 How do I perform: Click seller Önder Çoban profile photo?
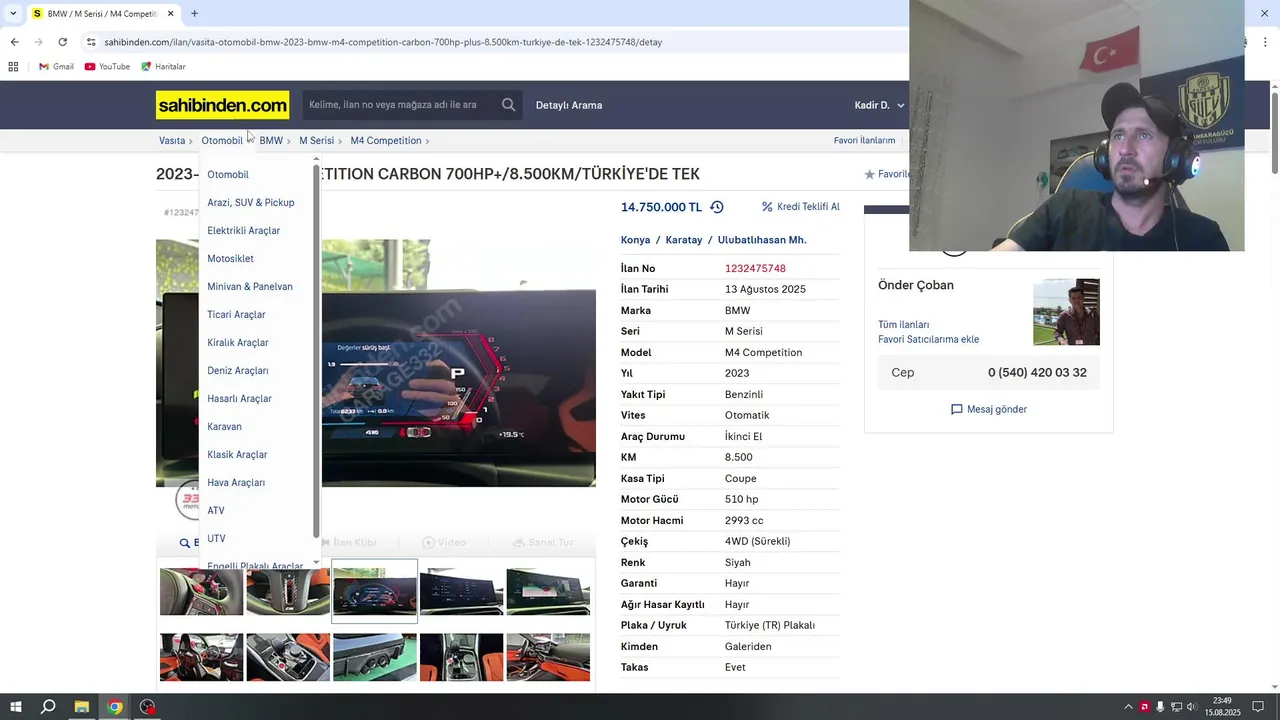point(1066,312)
